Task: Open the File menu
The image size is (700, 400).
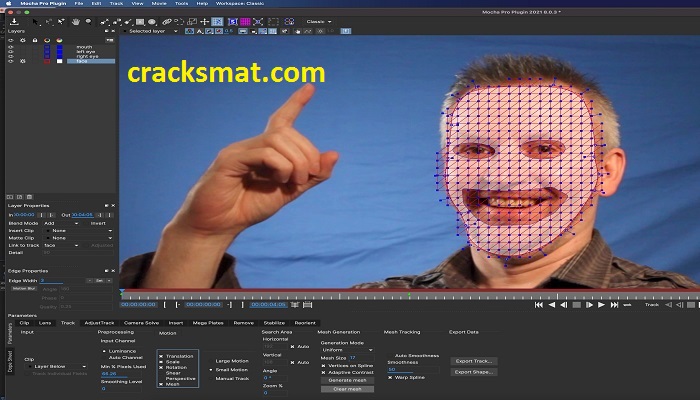Action: 79,3
